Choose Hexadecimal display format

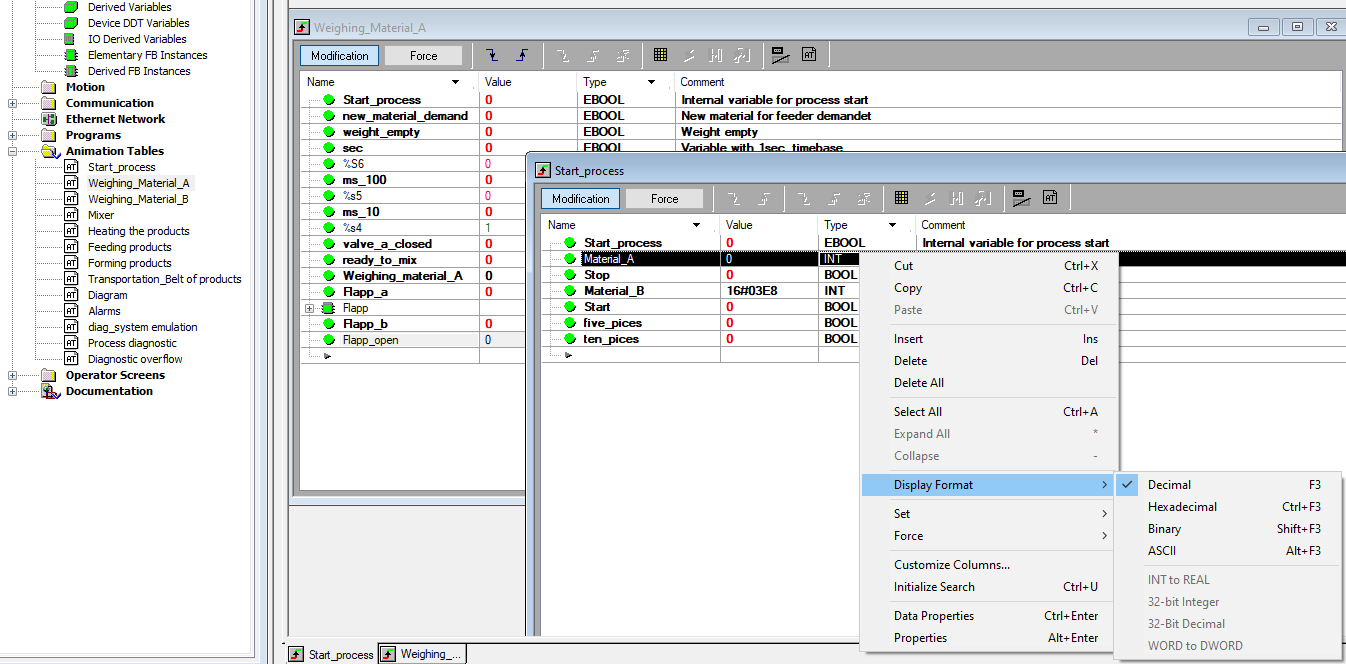click(x=1182, y=507)
